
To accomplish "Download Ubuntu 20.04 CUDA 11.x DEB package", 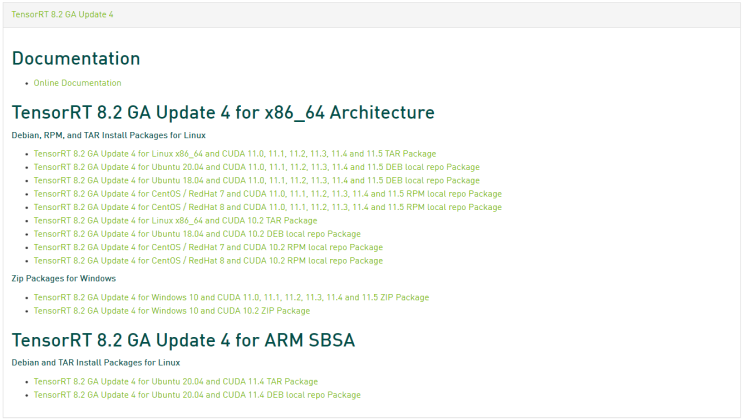I will 256,167.
